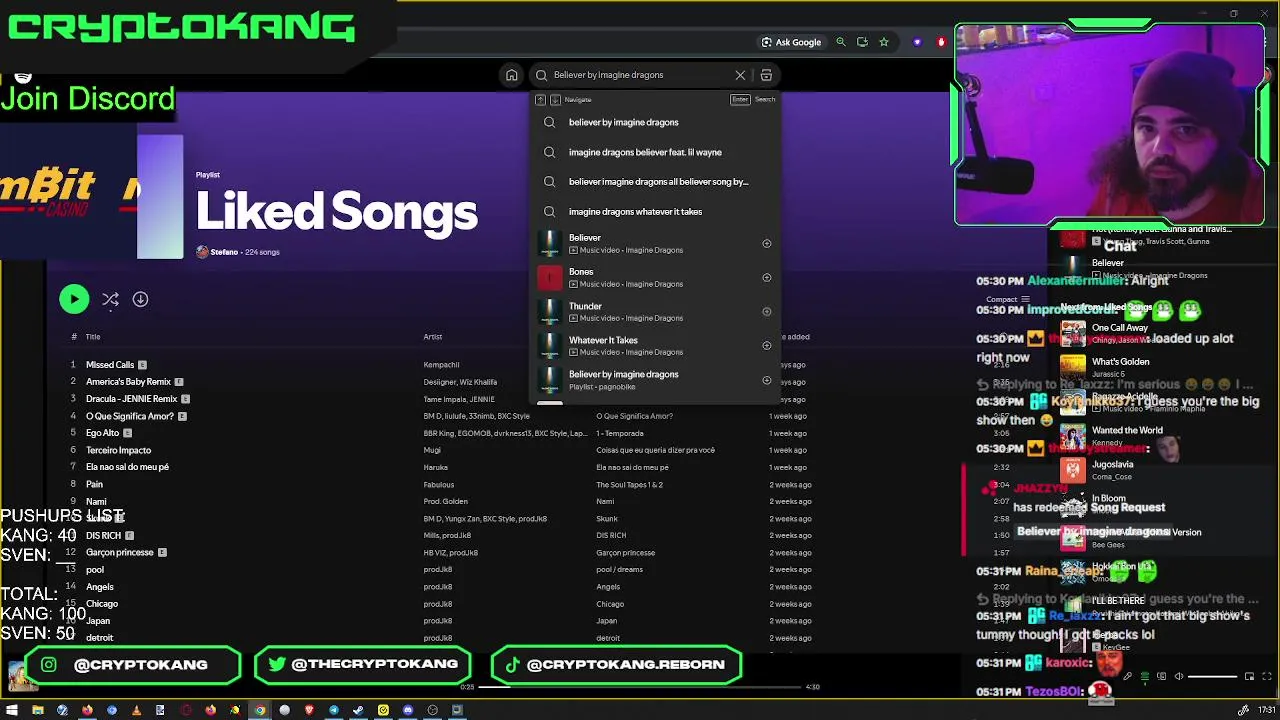Image resolution: width=1280 pixels, height=720 pixels.
Task: Click the Liked Songs cover art
Action: tap(160, 197)
